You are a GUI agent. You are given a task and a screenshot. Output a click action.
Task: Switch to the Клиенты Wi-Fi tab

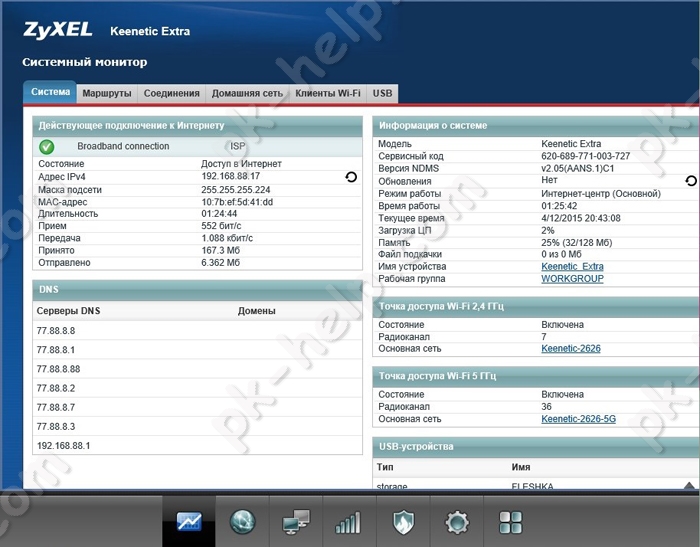tap(328, 93)
